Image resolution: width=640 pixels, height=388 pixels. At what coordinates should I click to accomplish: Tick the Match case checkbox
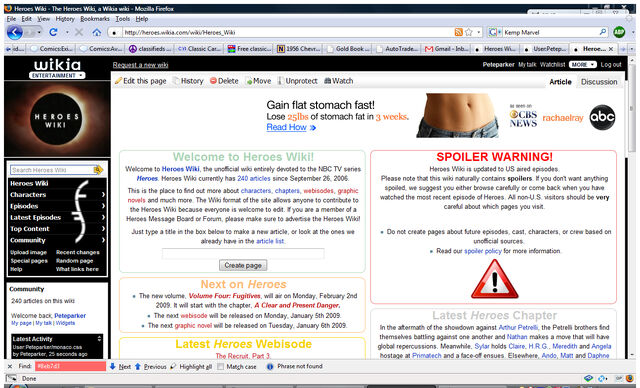click(x=220, y=367)
